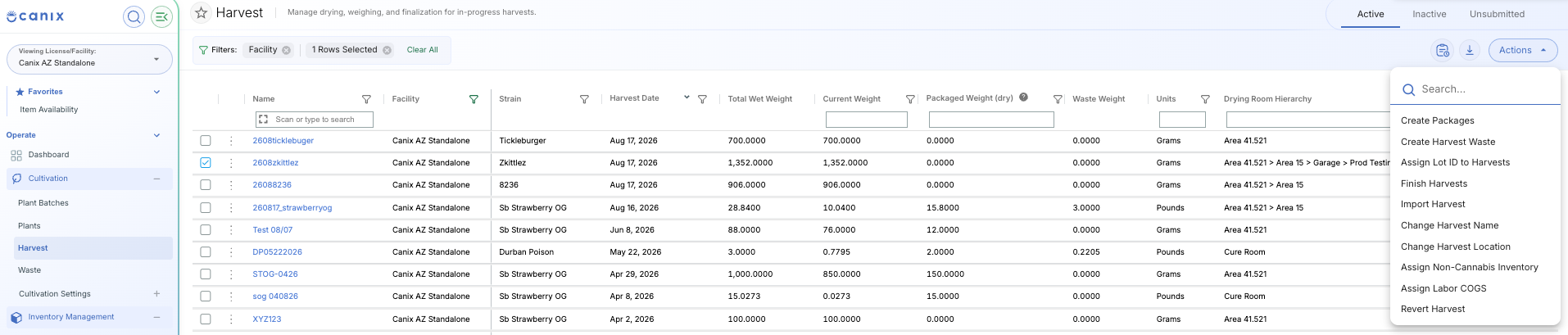The image size is (1568, 335).
Task: Collapse the Favorites section
Action: click(156, 92)
